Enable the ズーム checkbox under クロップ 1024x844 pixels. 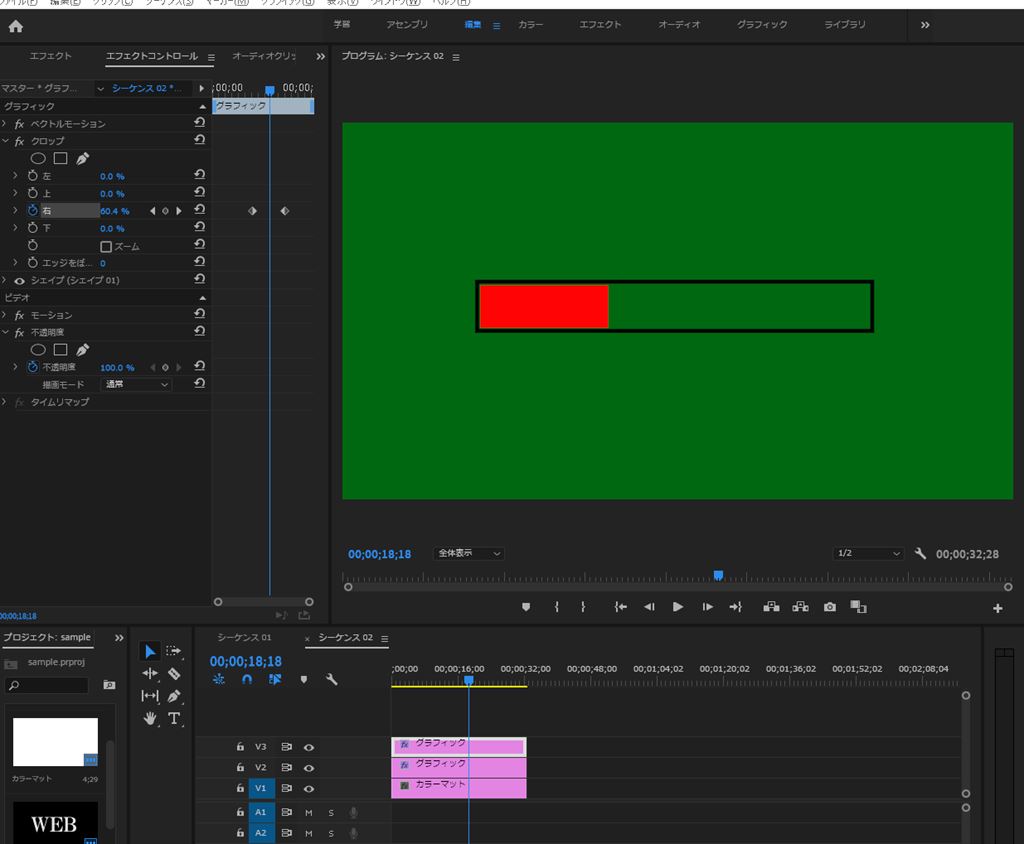(106, 246)
